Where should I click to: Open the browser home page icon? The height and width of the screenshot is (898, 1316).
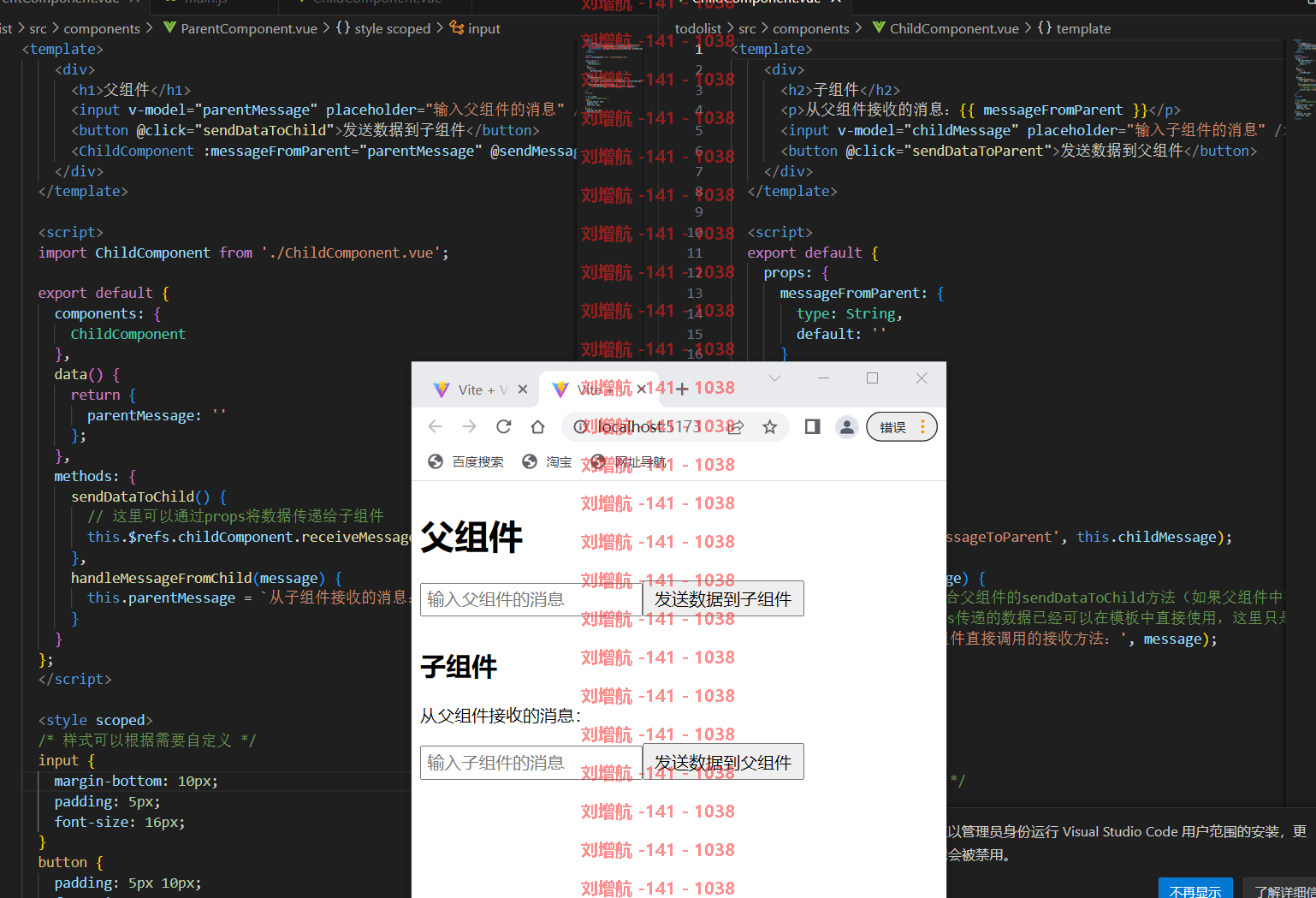tap(537, 426)
